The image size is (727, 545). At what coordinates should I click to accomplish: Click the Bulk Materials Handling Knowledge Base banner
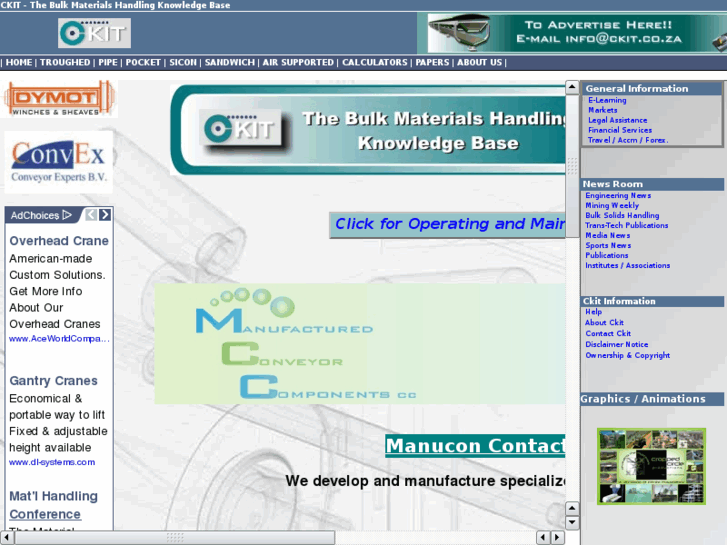(x=369, y=130)
